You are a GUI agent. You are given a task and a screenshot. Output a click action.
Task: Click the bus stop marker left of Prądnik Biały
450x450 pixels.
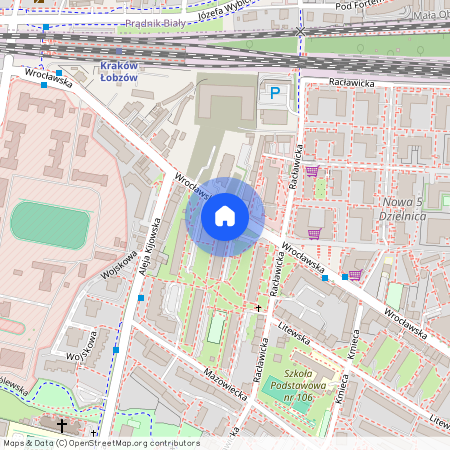pyautogui.click(x=46, y=27)
